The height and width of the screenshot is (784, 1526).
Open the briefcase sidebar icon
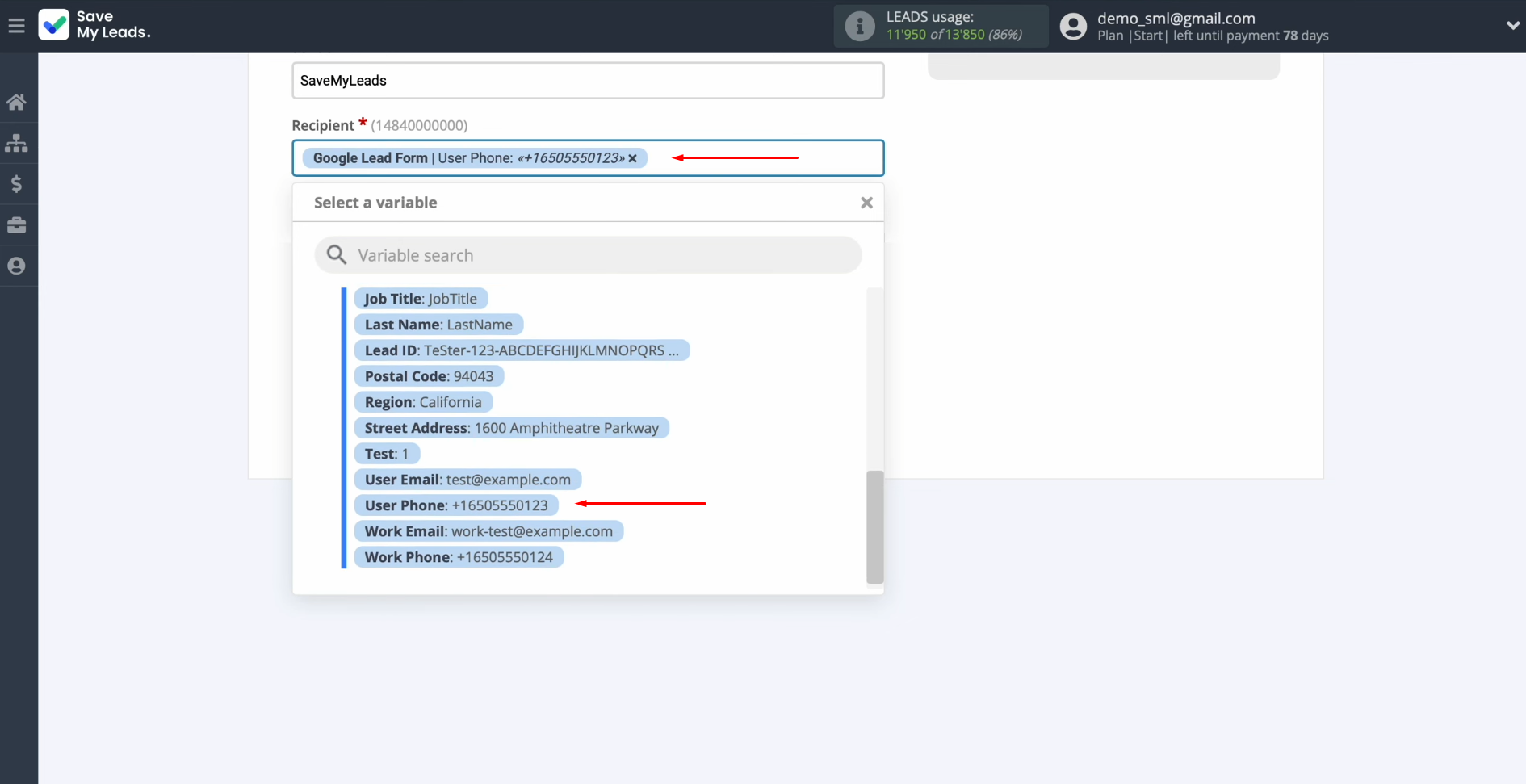[16, 225]
